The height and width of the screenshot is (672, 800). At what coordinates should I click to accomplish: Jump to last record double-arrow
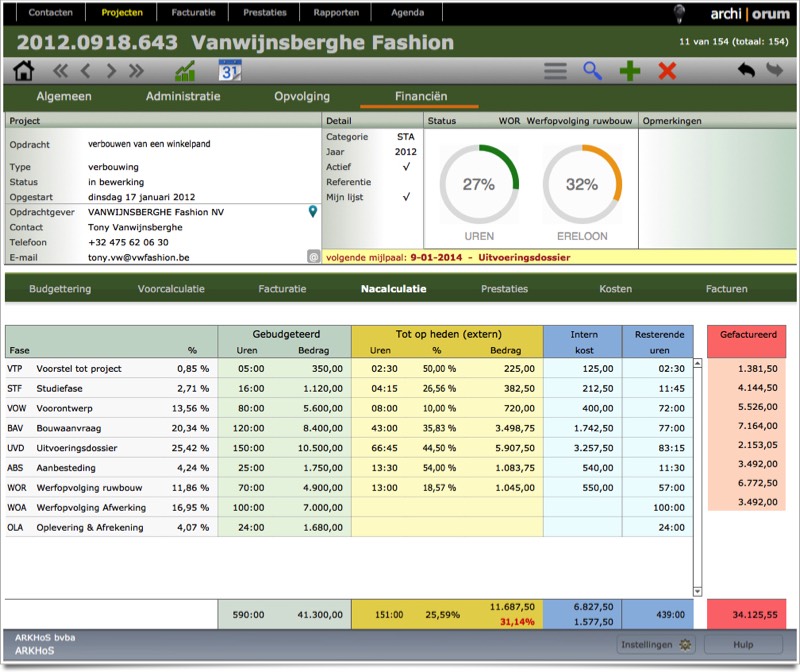point(136,71)
